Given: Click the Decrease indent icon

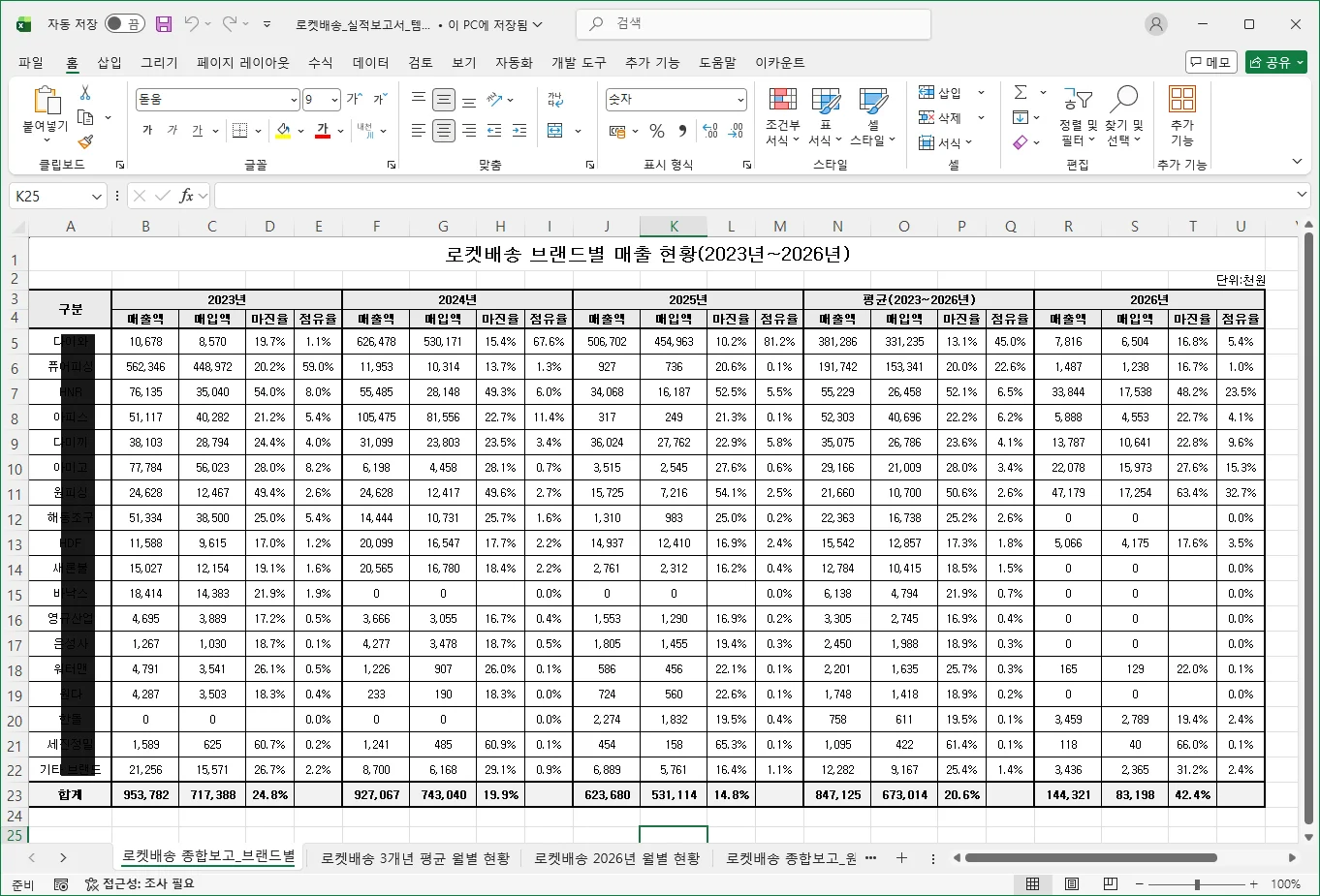Looking at the screenshot, I should [x=494, y=130].
